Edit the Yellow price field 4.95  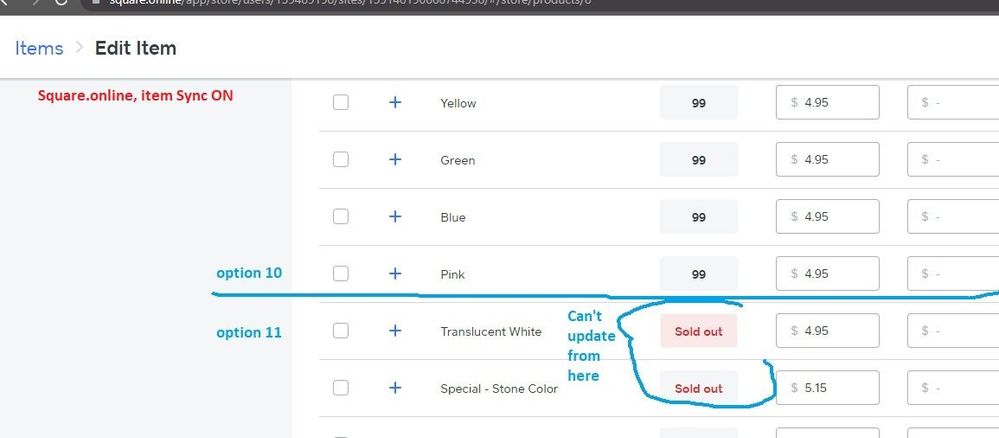point(827,103)
